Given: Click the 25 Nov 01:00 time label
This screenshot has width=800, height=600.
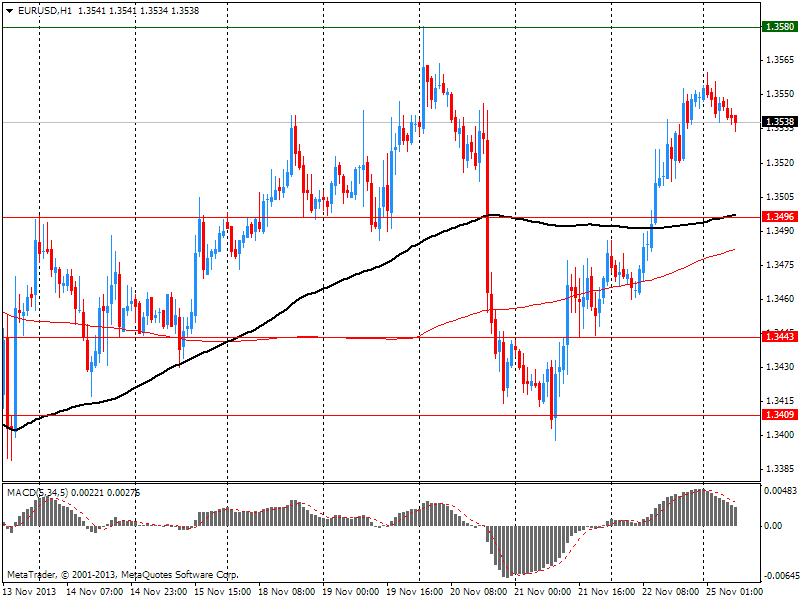Looking at the screenshot, I should pyautogui.click(x=734, y=592).
